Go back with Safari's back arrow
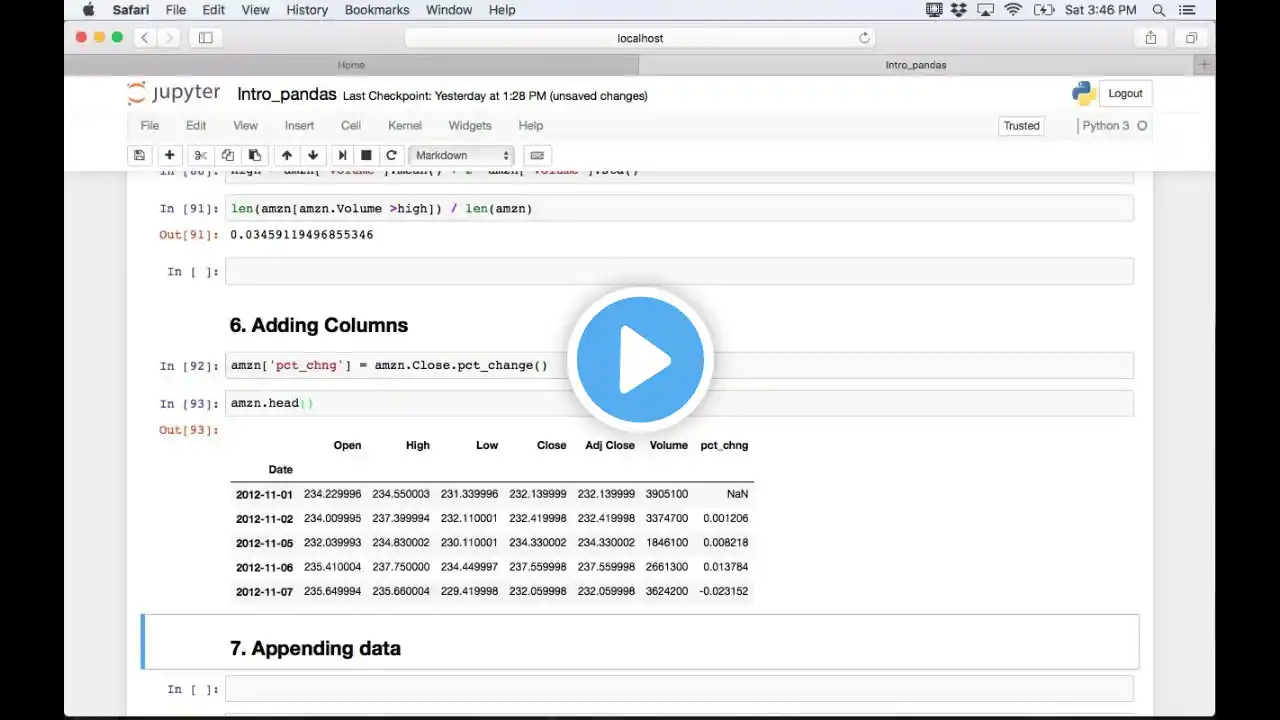The width and height of the screenshot is (1280, 720). pos(145,38)
